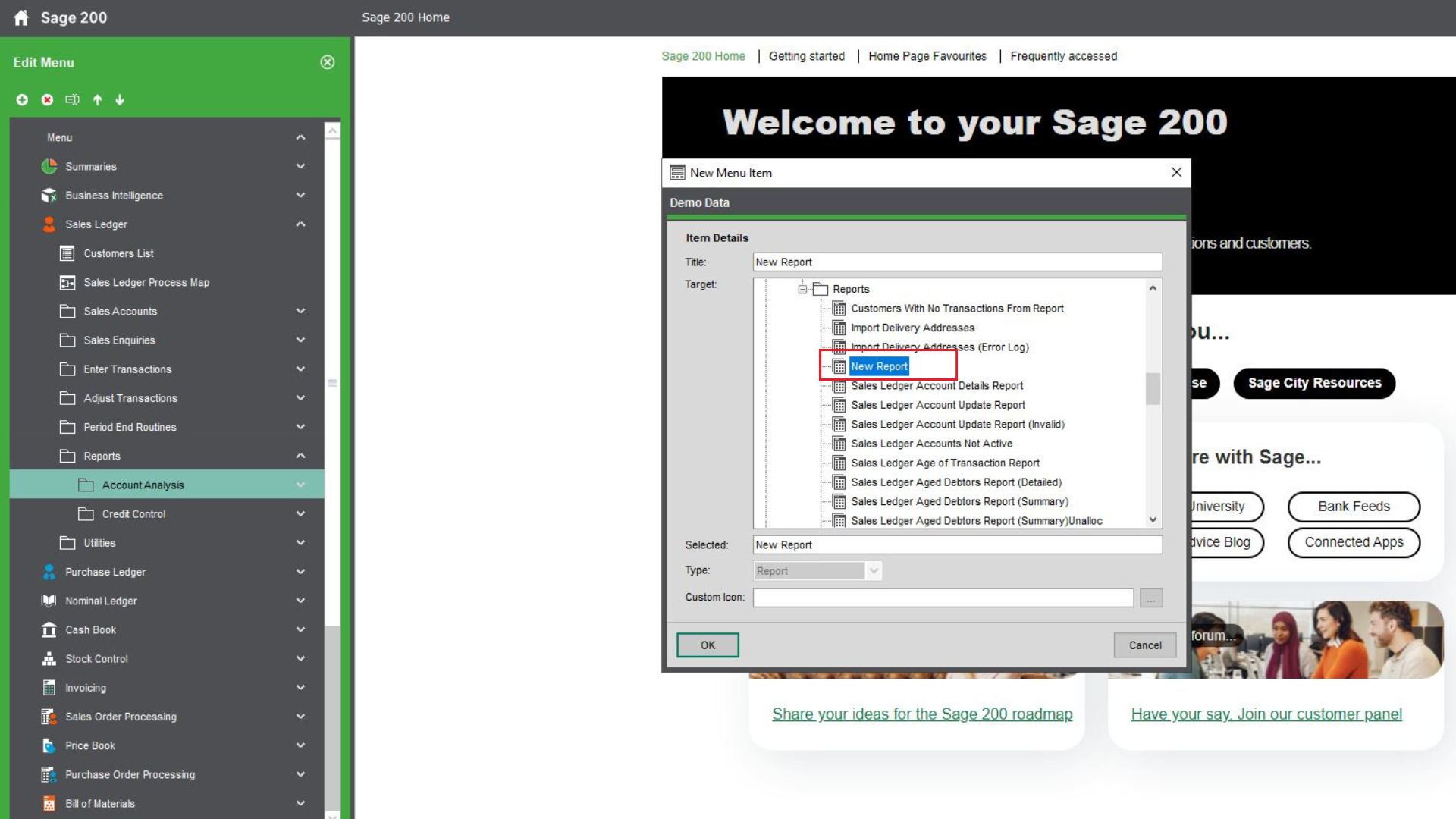Image resolution: width=1456 pixels, height=819 pixels.
Task: Click the Stock Control icon in sidebar
Action: click(49, 658)
